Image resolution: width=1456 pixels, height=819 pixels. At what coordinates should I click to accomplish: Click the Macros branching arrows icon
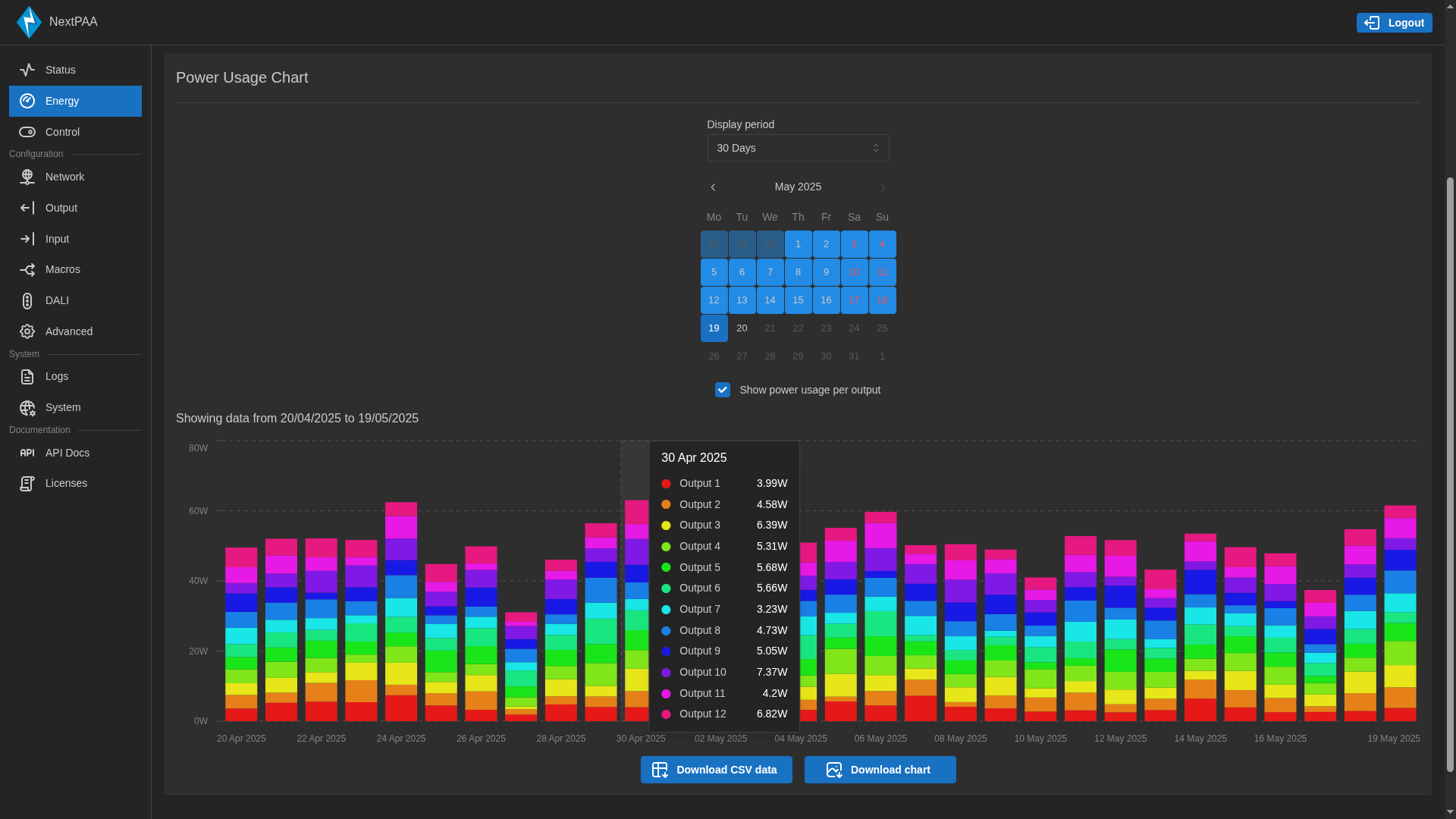point(27,270)
